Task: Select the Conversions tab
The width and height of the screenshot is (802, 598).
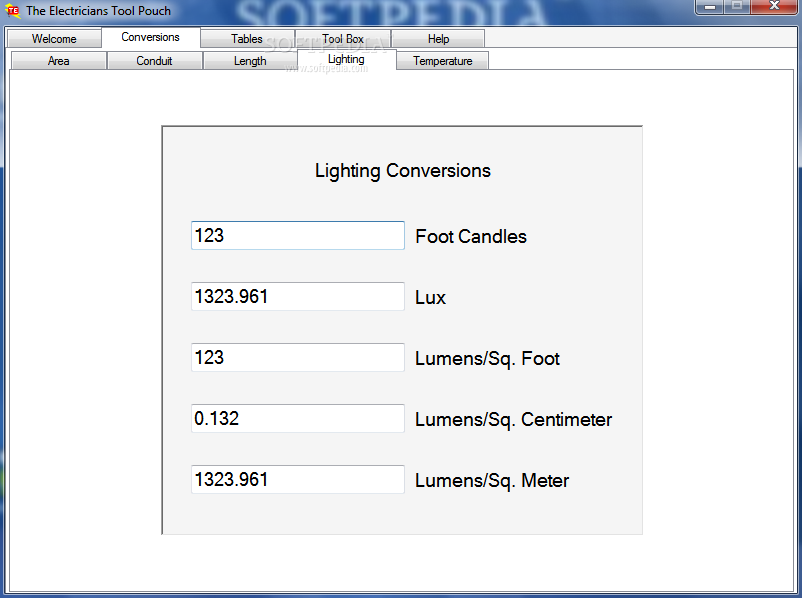Action: coord(150,37)
